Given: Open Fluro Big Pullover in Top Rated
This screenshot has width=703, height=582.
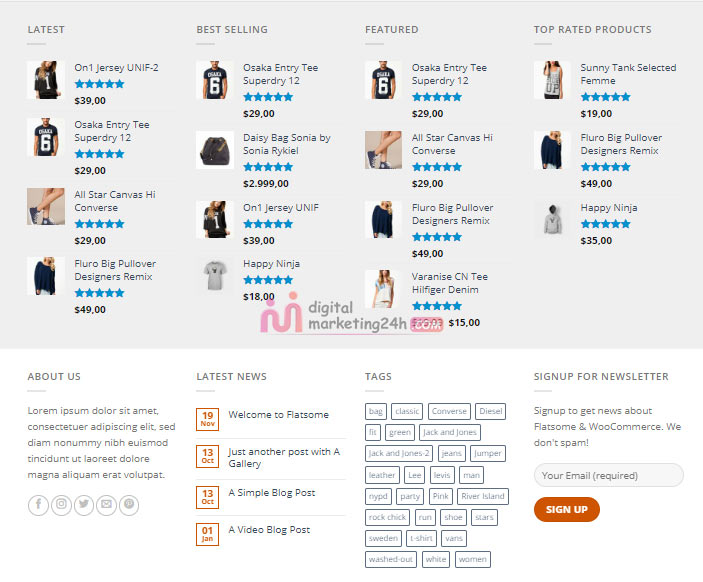Looking at the screenshot, I should pos(621,144).
